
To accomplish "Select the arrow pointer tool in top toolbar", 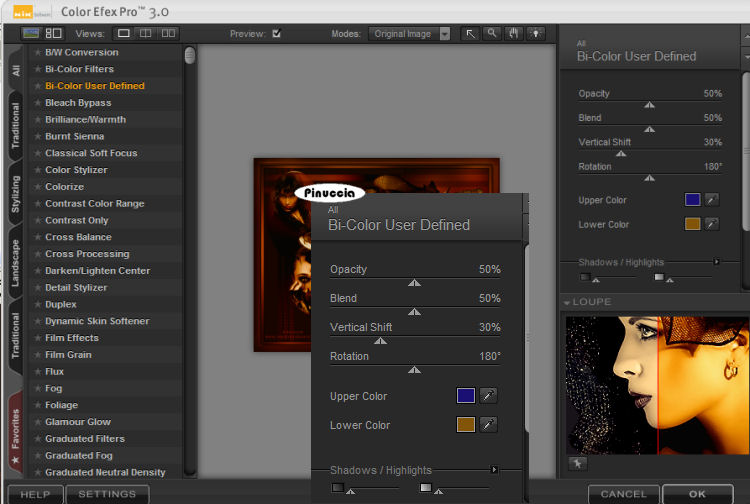I will (x=470, y=33).
